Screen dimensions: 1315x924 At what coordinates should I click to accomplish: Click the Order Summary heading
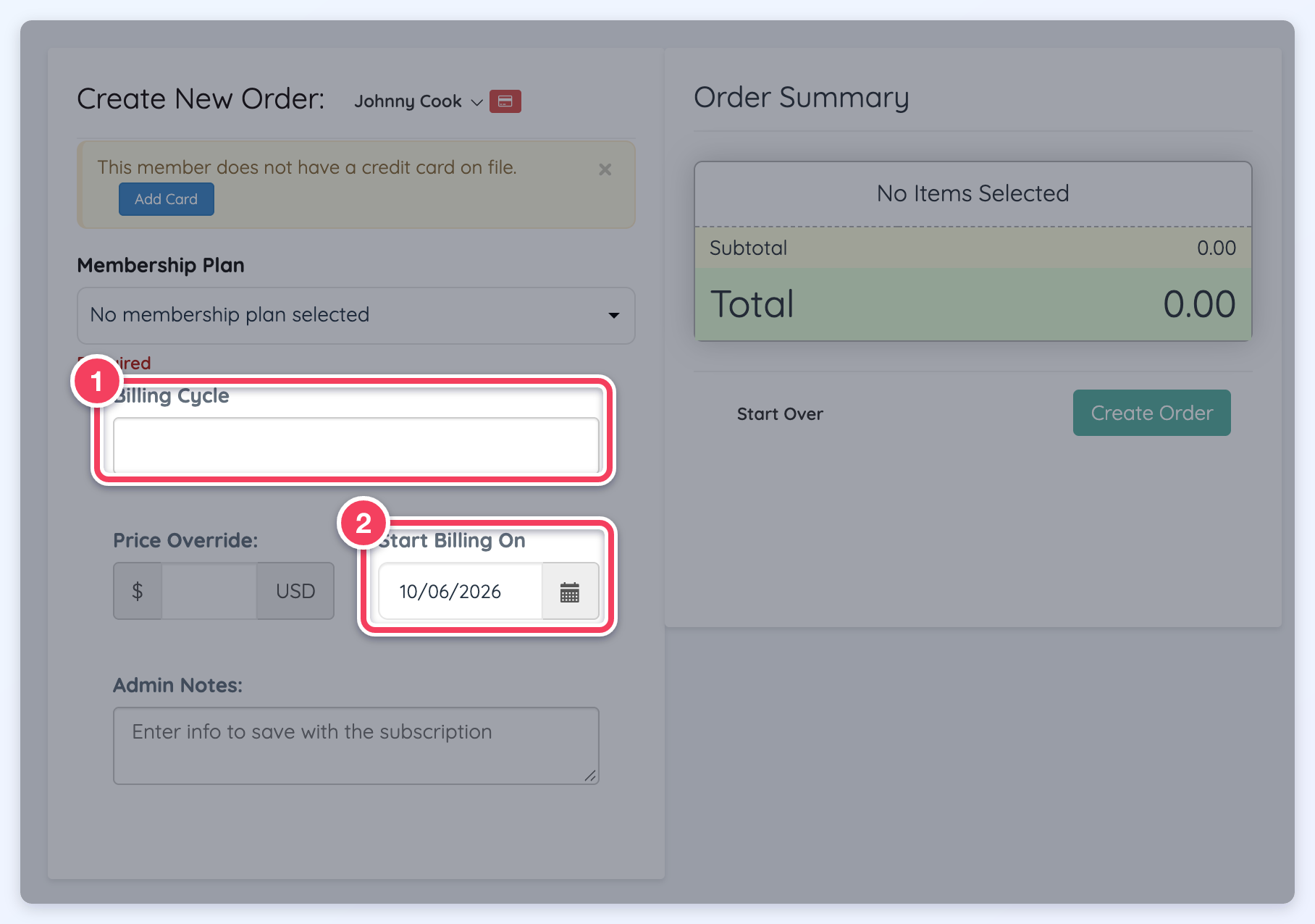click(x=801, y=98)
